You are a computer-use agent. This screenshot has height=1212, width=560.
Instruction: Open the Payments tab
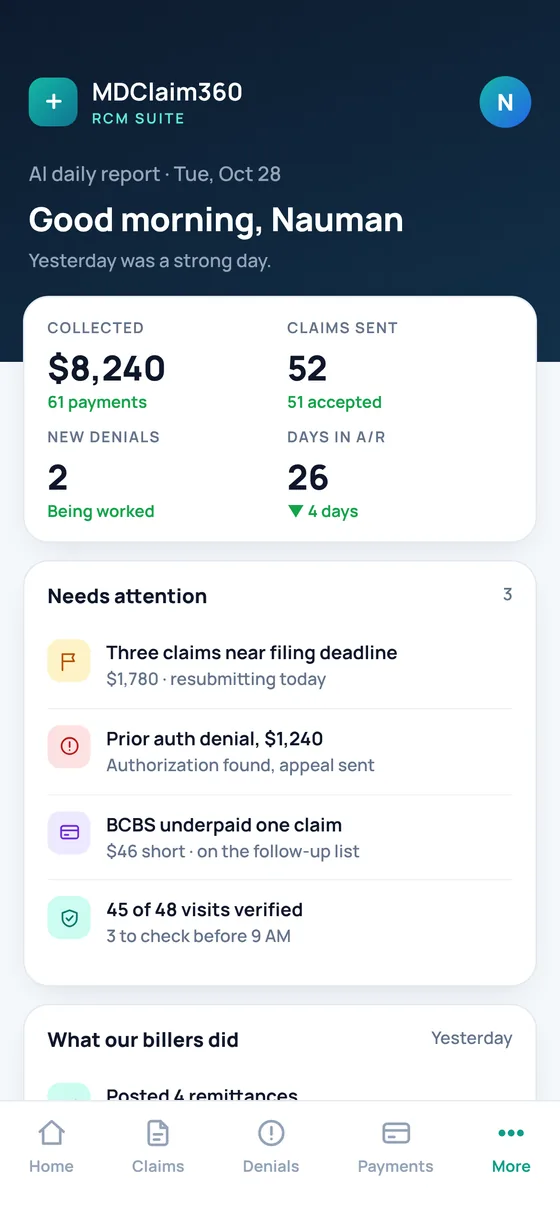point(396,1147)
